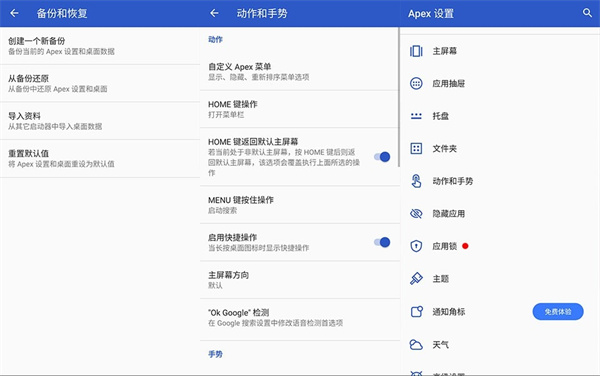Viewport: 600px width, 376px height.
Task: Open 通知角标 badge icon
Action: pos(417,311)
